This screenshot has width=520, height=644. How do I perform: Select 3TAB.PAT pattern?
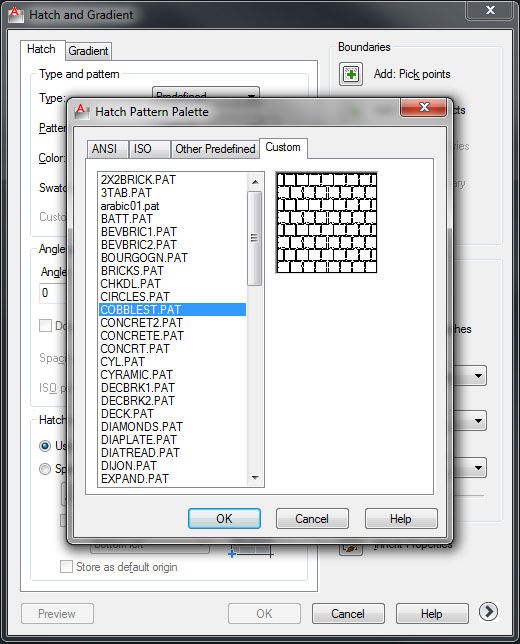pos(173,193)
